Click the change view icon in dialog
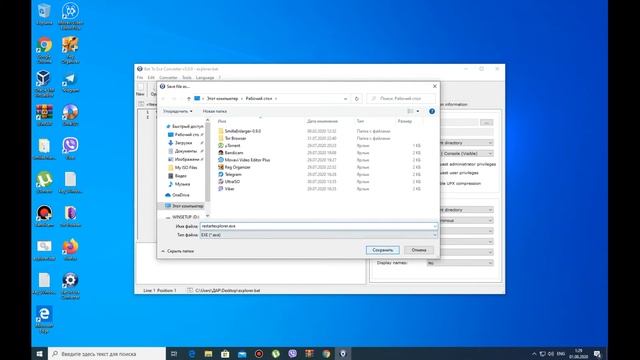The height and width of the screenshot is (360, 640). (410, 111)
